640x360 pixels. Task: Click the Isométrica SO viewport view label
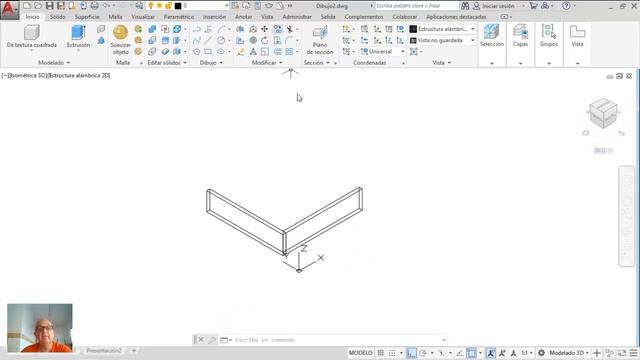[29, 76]
